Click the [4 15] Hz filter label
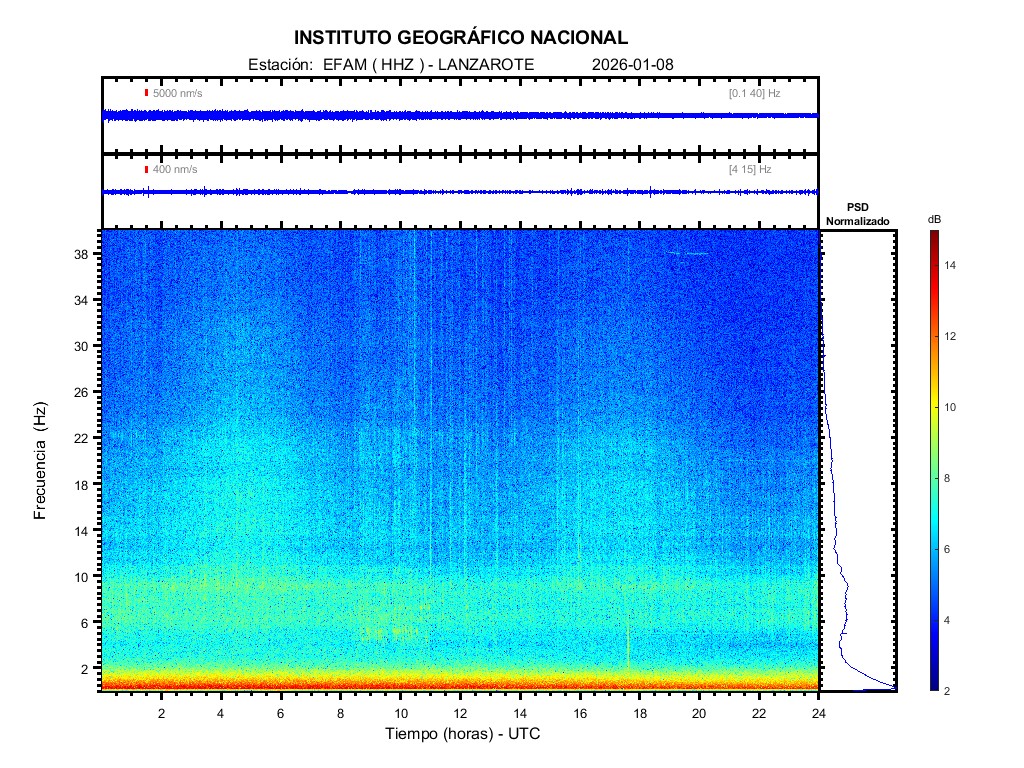 click(750, 169)
